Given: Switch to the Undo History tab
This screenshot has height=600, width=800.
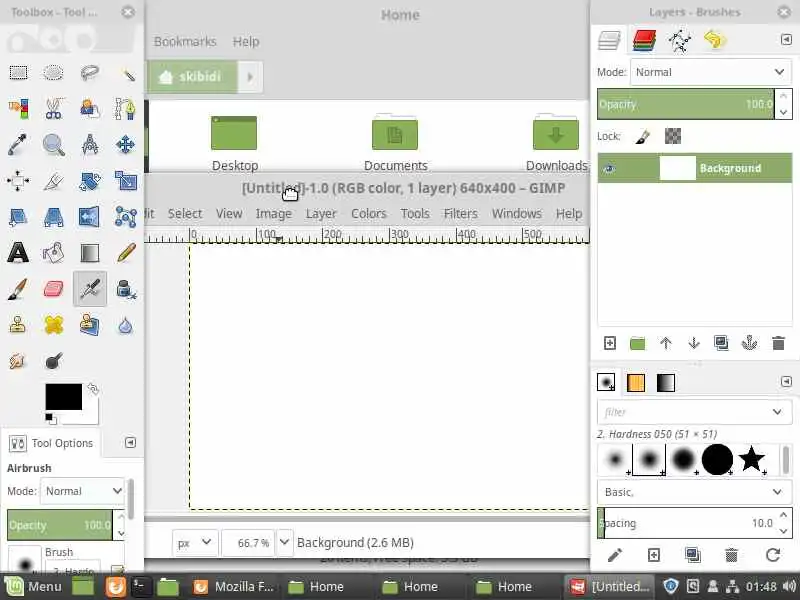Looking at the screenshot, I should coord(715,40).
